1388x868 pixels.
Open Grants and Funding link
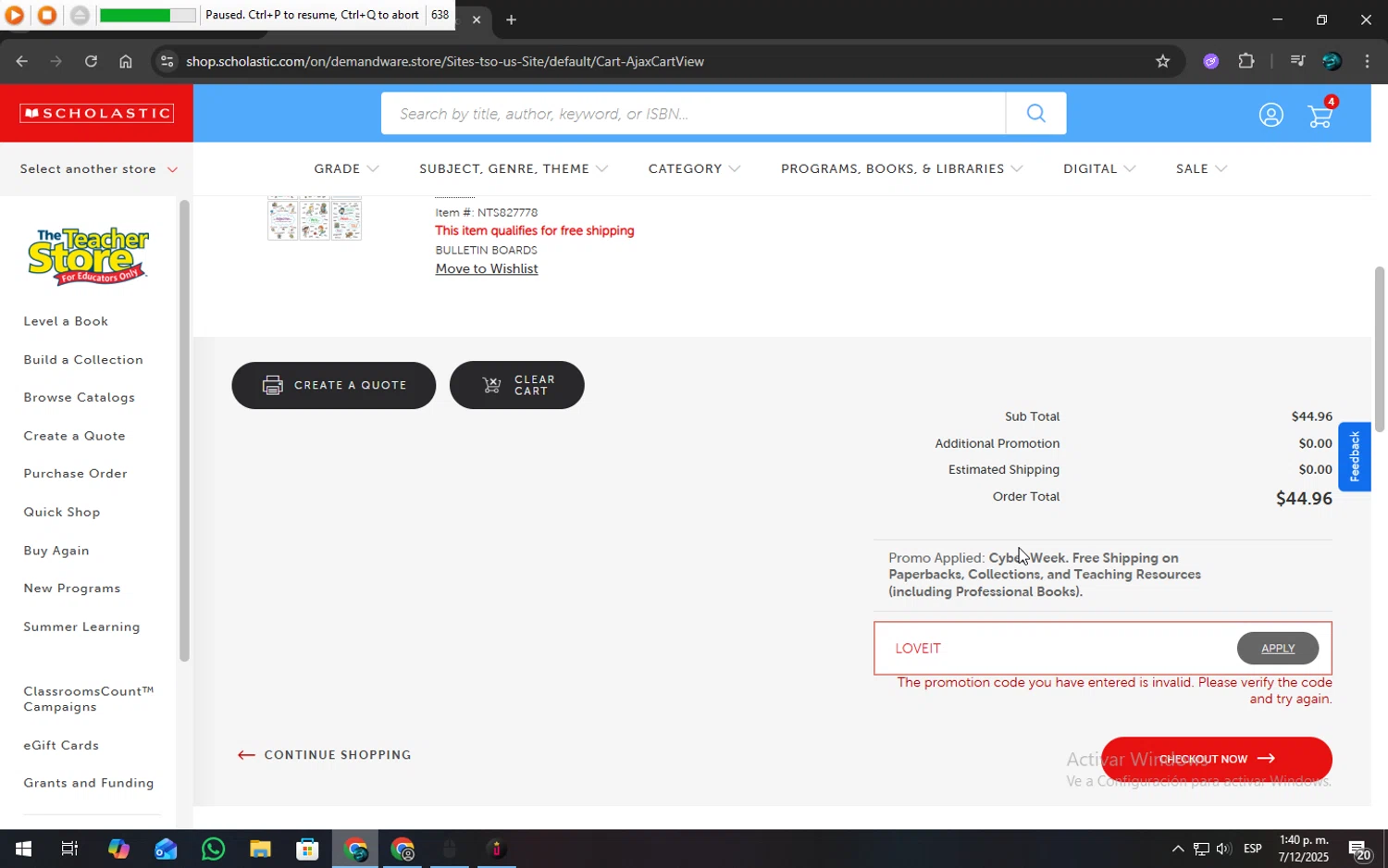point(88,783)
